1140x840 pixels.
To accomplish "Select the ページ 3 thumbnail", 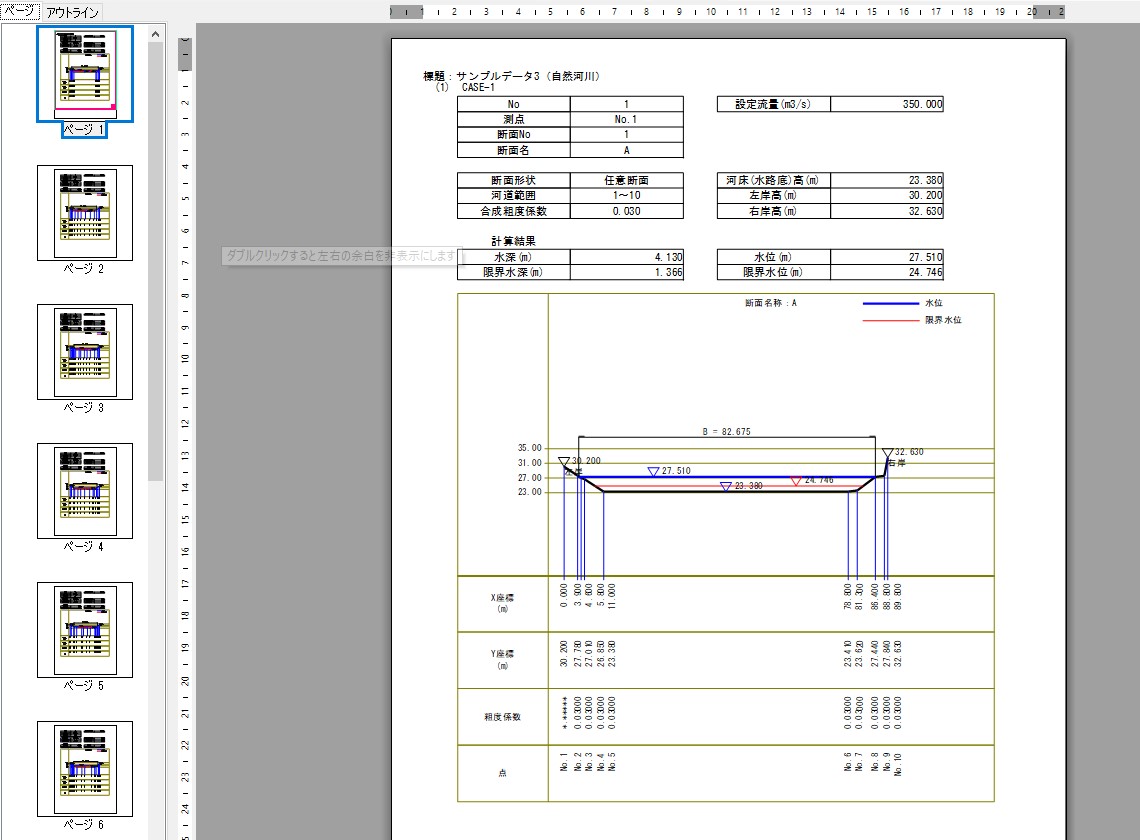I will (85, 352).
